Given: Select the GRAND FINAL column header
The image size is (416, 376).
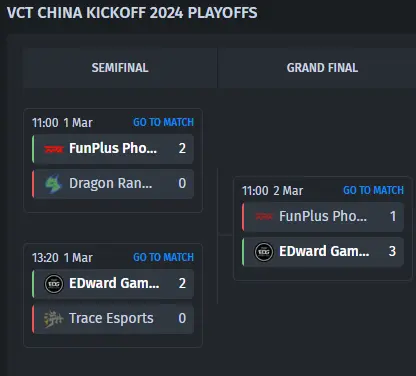Looking at the screenshot, I should pyautogui.click(x=322, y=68).
